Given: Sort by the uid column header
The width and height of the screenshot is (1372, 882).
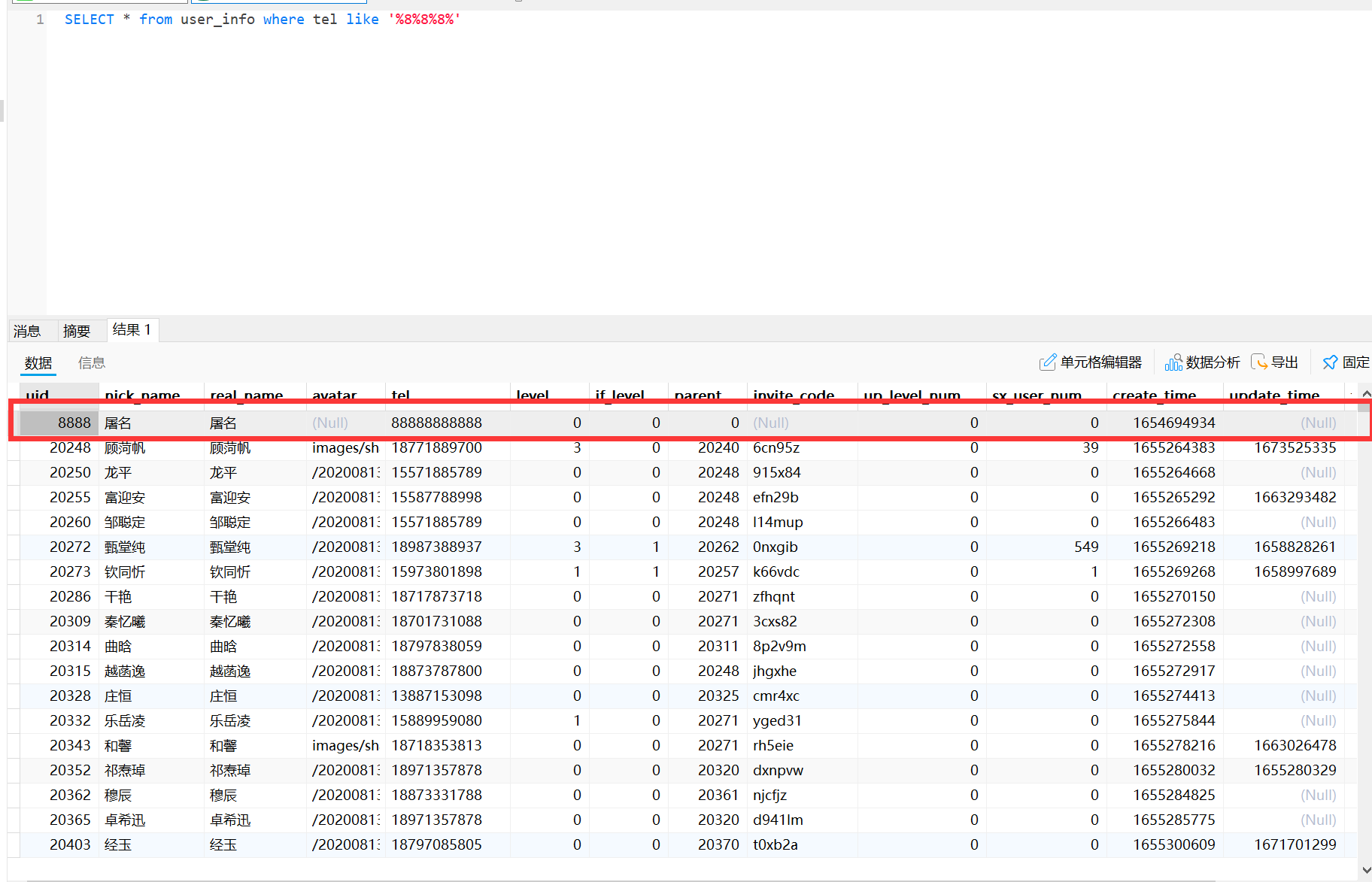Looking at the screenshot, I should 59,396.
